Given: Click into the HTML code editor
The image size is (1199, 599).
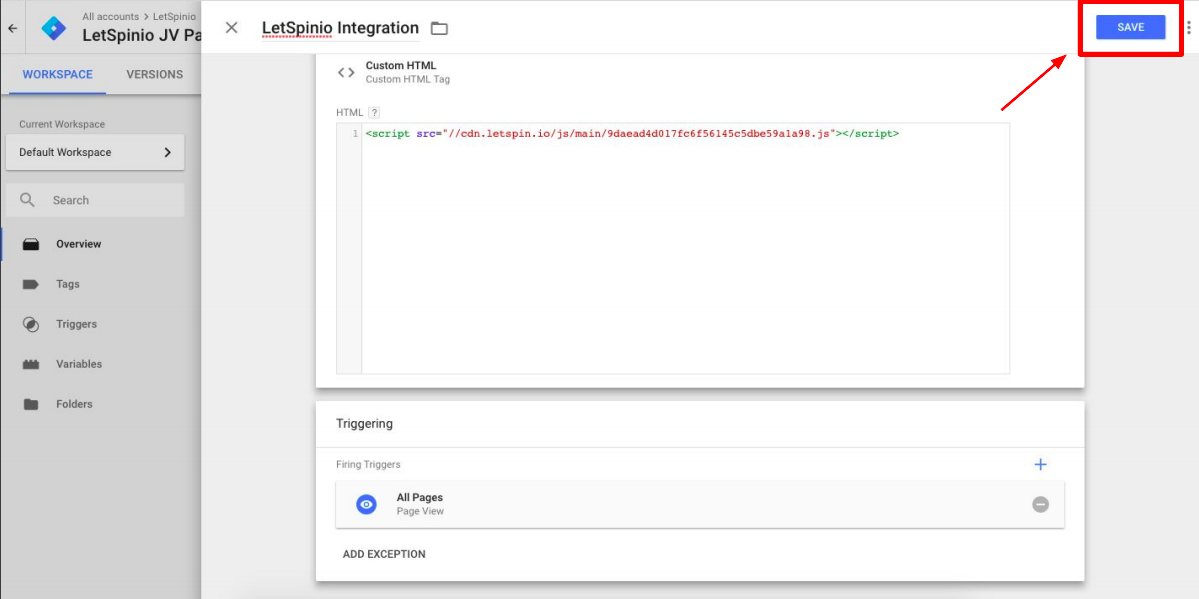Looking at the screenshot, I should [673, 249].
